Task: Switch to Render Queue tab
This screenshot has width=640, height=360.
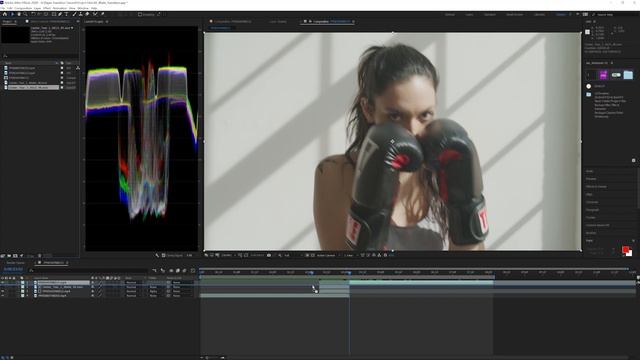Action: 16,263
